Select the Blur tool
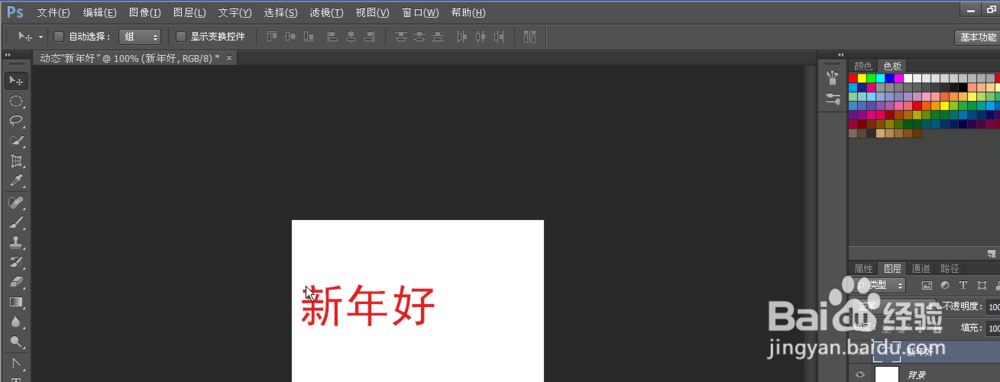Screen dimensions: 1000x382 tap(17, 322)
